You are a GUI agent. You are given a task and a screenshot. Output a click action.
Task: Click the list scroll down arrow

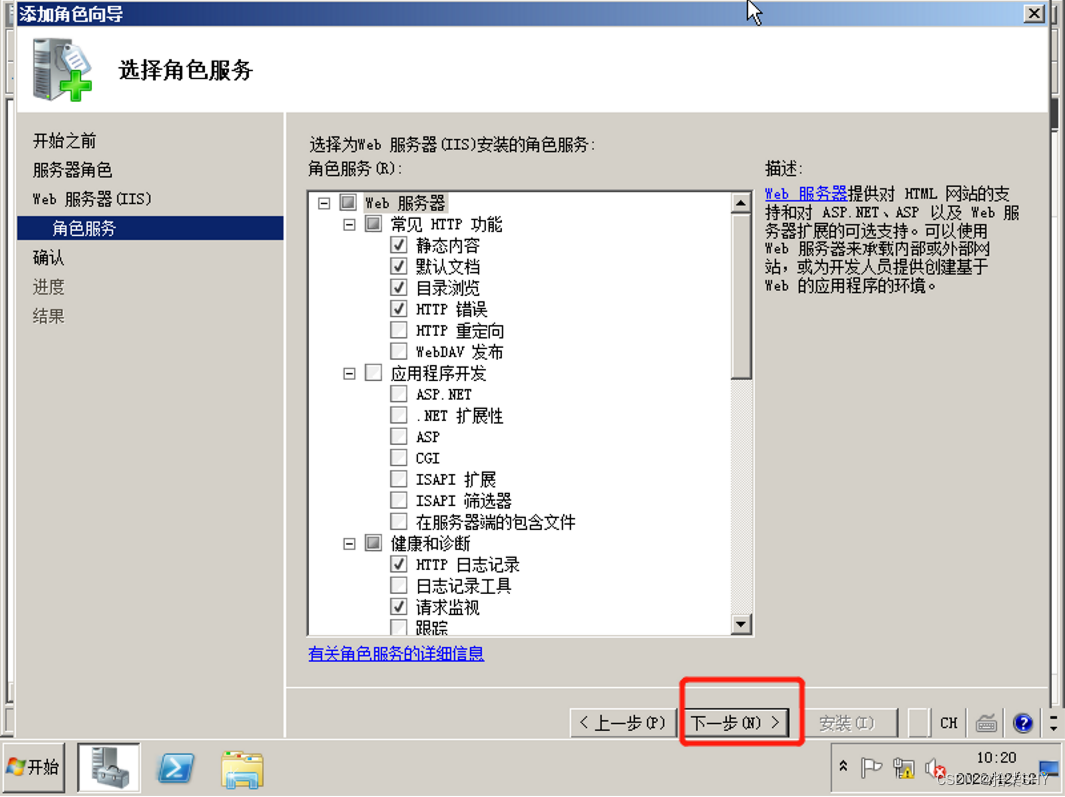741,624
